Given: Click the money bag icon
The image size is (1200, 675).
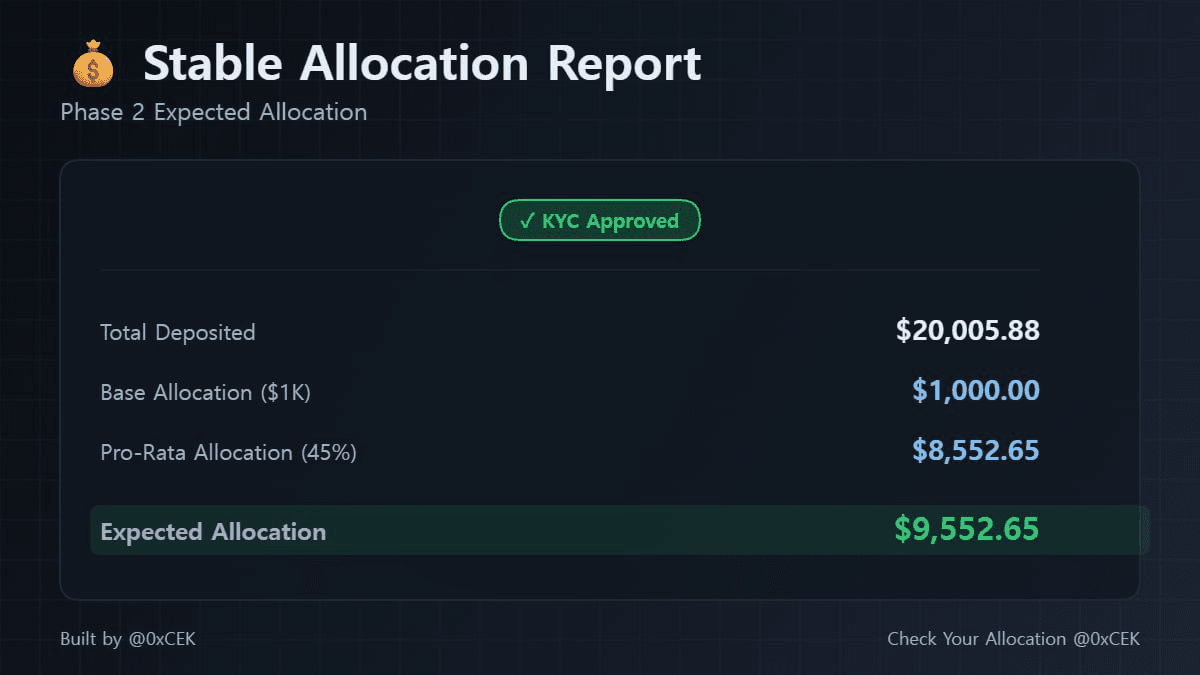Looking at the screenshot, I should 93,64.
